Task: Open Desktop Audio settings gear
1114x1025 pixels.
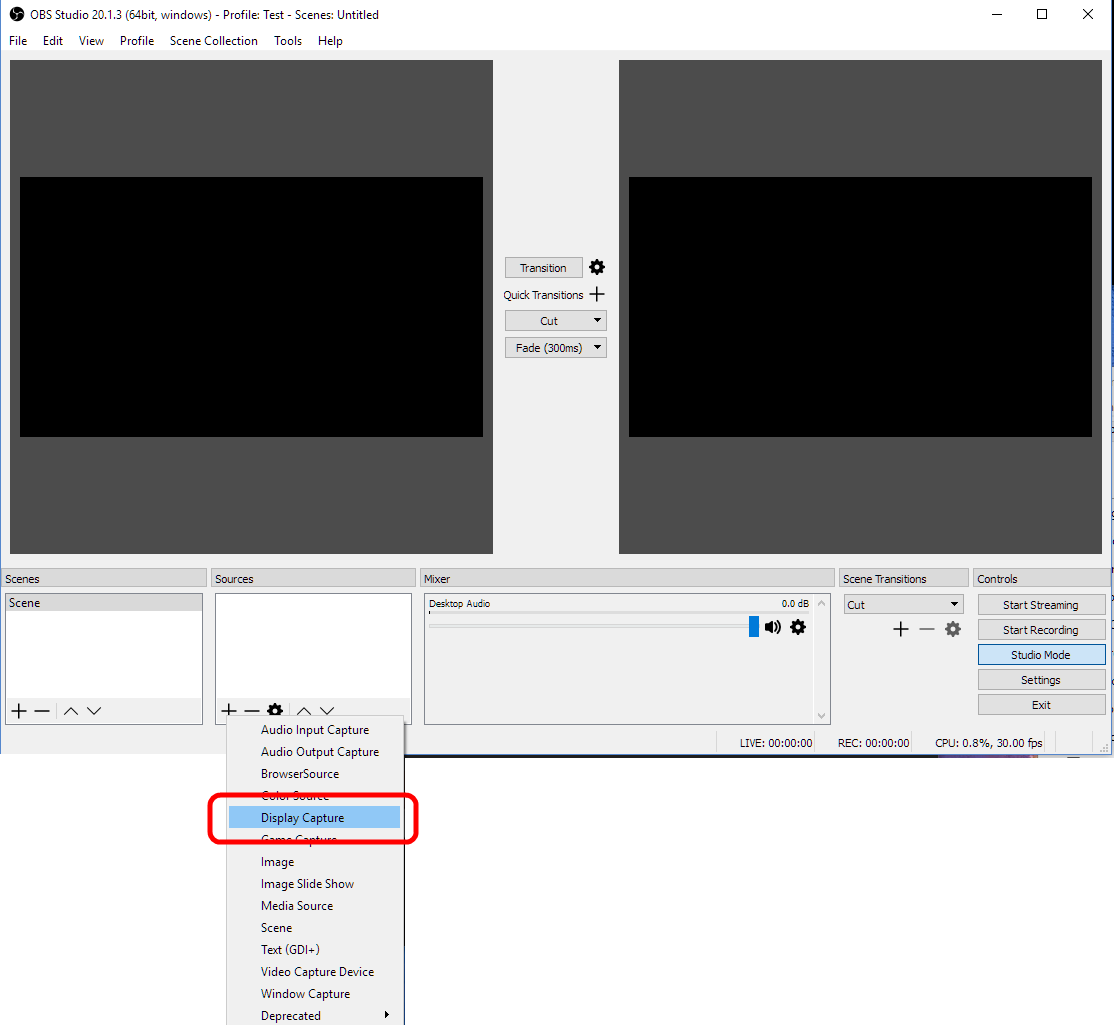Action: 798,627
